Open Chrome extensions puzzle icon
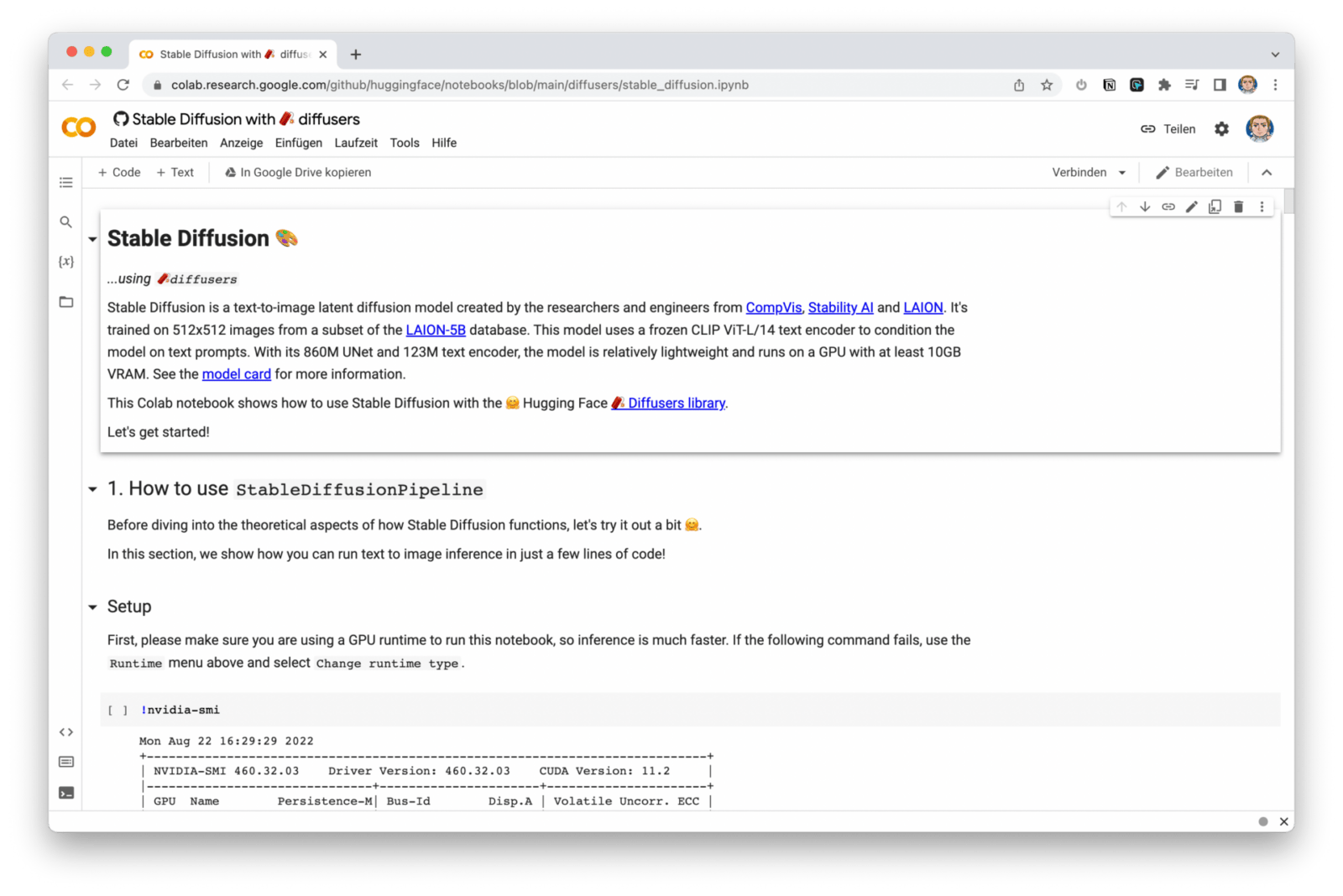The width and height of the screenshot is (1343, 896). 1164,85
